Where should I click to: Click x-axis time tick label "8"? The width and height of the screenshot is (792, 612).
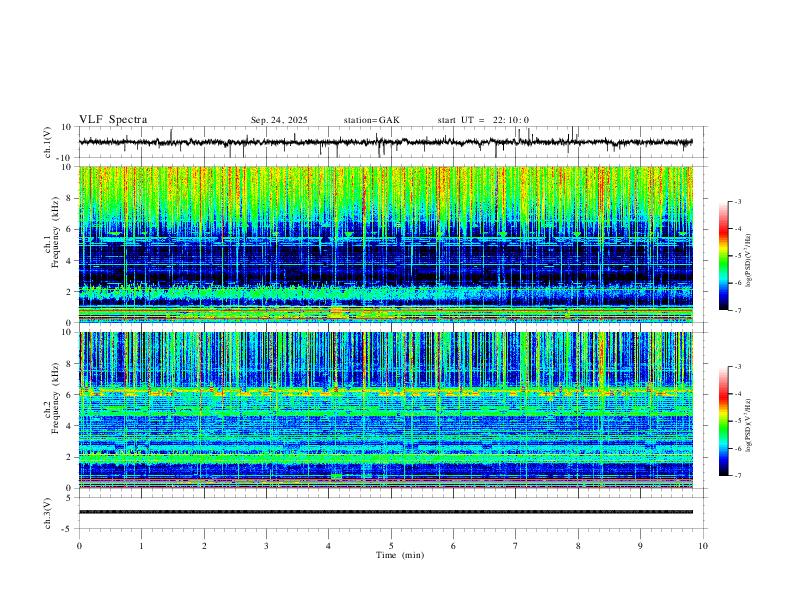pos(578,546)
